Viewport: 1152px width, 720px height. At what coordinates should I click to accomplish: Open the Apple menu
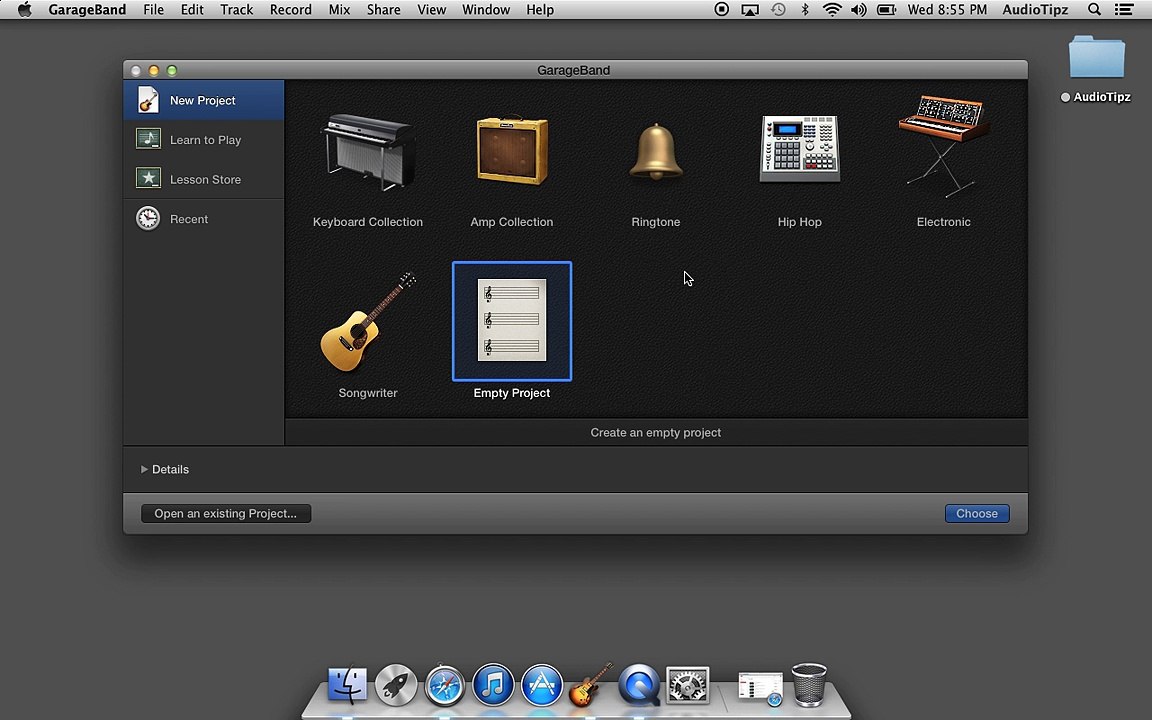[24, 10]
